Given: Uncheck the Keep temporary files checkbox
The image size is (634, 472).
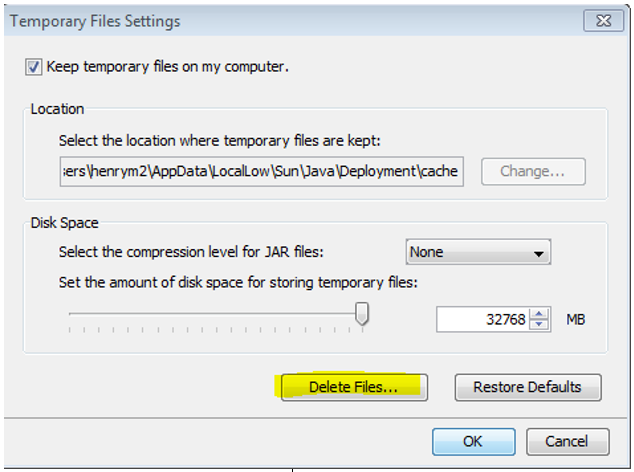Looking at the screenshot, I should point(33,67).
